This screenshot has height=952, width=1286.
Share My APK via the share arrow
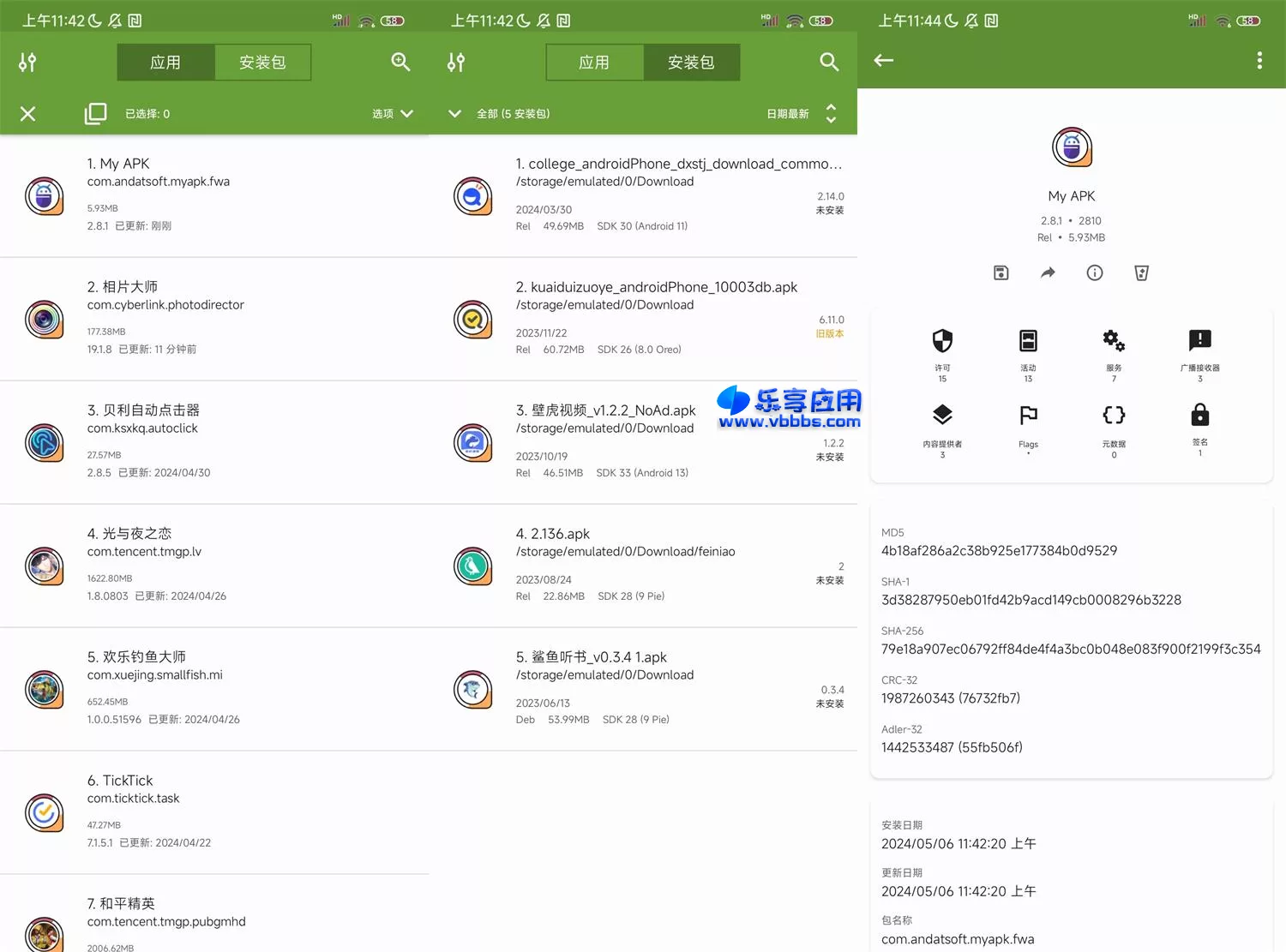click(x=1048, y=272)
